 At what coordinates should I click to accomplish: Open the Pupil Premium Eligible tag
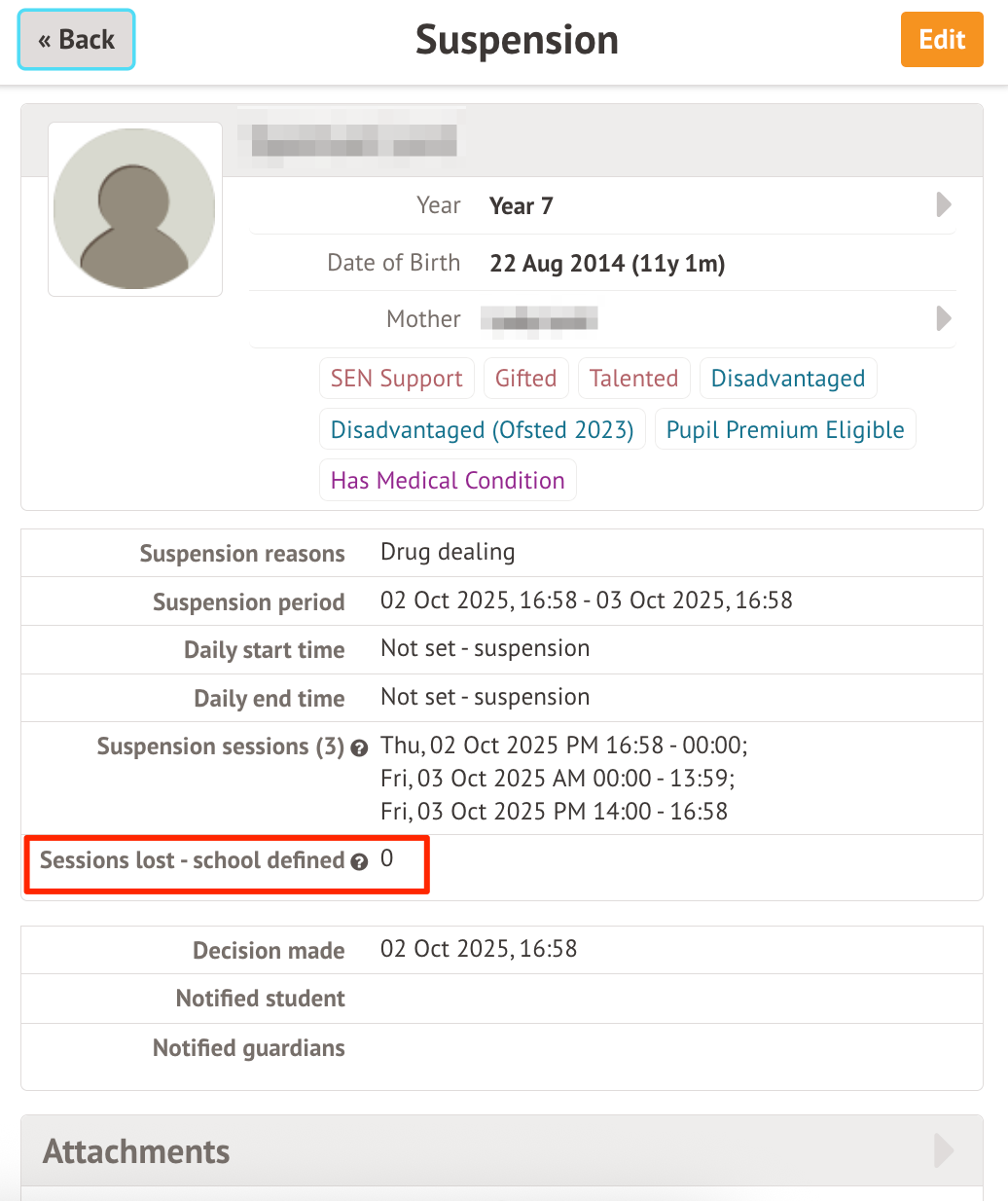(784, 430)
